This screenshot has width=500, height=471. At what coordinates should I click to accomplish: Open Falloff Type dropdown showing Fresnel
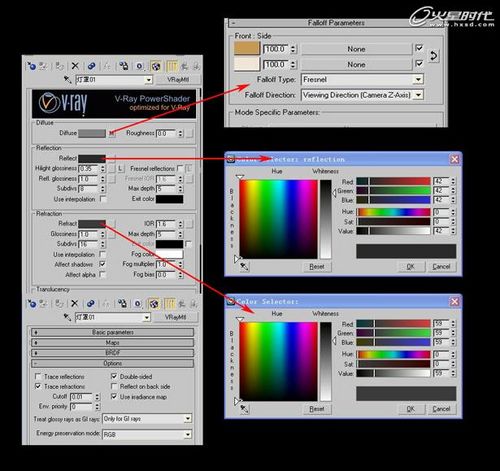[418, 80]
